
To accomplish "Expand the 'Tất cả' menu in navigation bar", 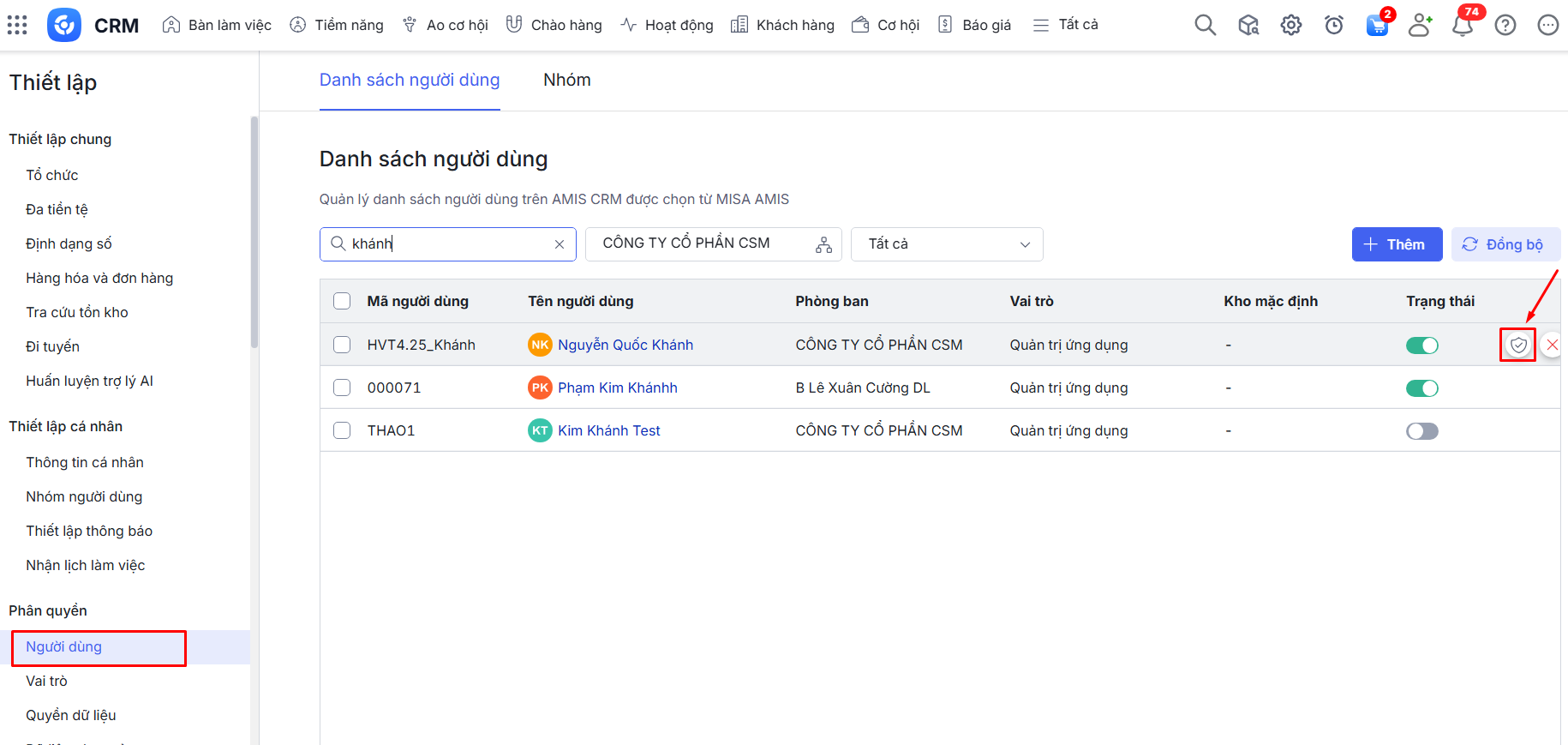I will (x=1065, y=25).
